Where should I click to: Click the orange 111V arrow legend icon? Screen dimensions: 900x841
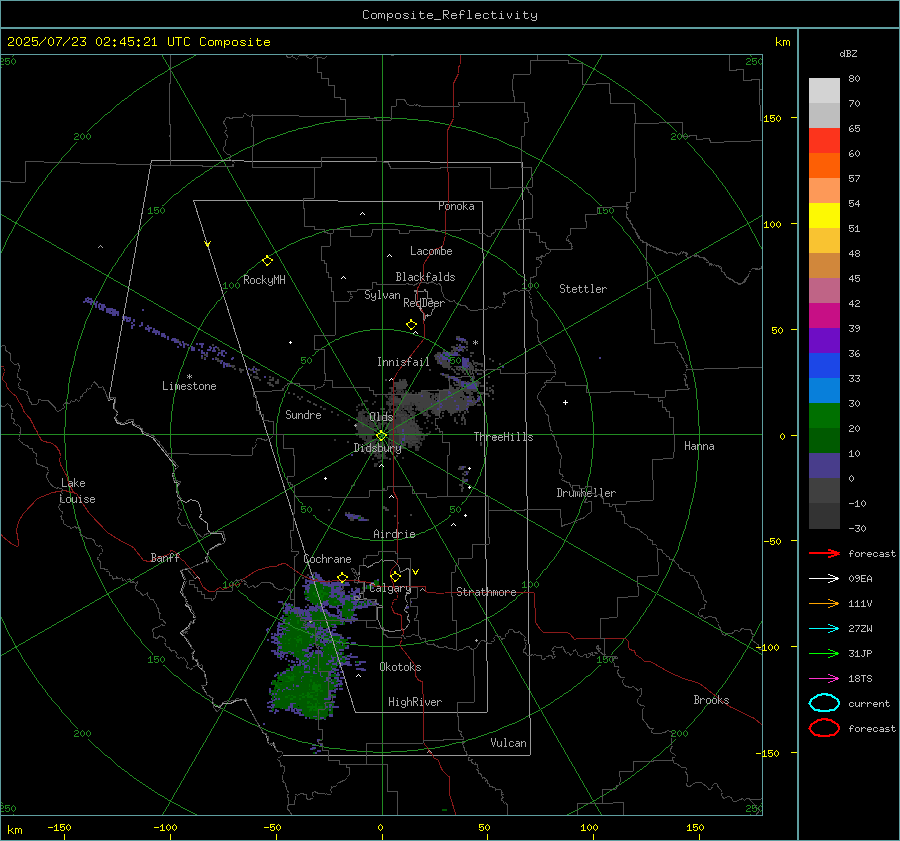click(x=824, y=603)
